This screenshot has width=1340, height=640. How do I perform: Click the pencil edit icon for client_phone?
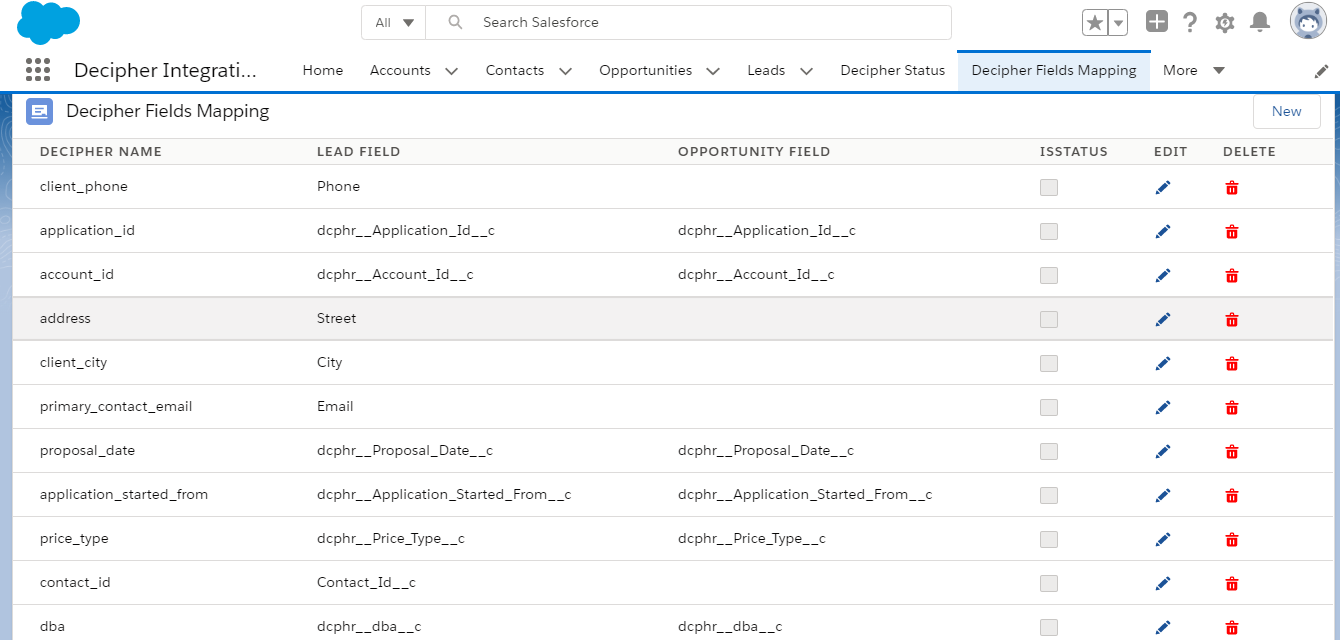click(x=1162, y=188)
